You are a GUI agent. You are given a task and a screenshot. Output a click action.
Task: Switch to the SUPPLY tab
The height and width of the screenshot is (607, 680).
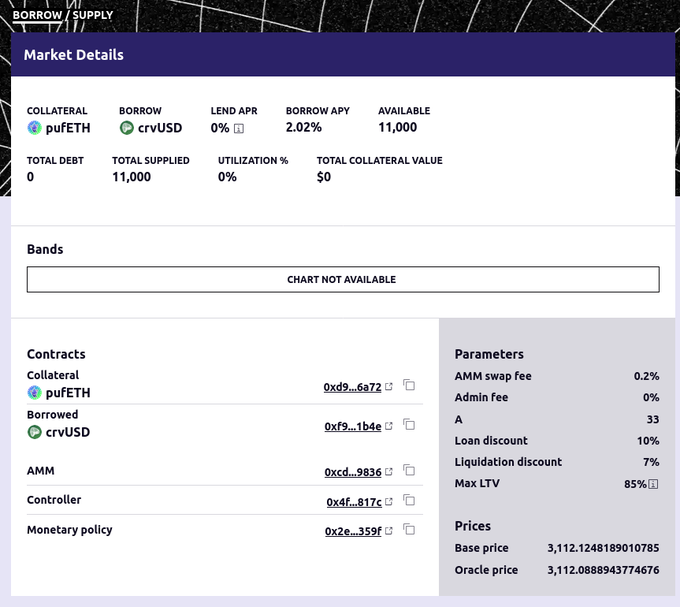93,15
